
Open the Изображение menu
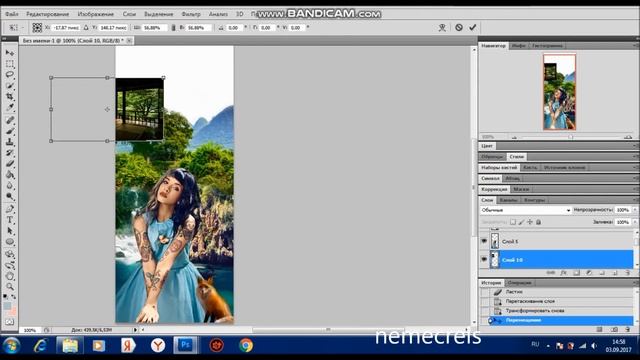point(96,14)
